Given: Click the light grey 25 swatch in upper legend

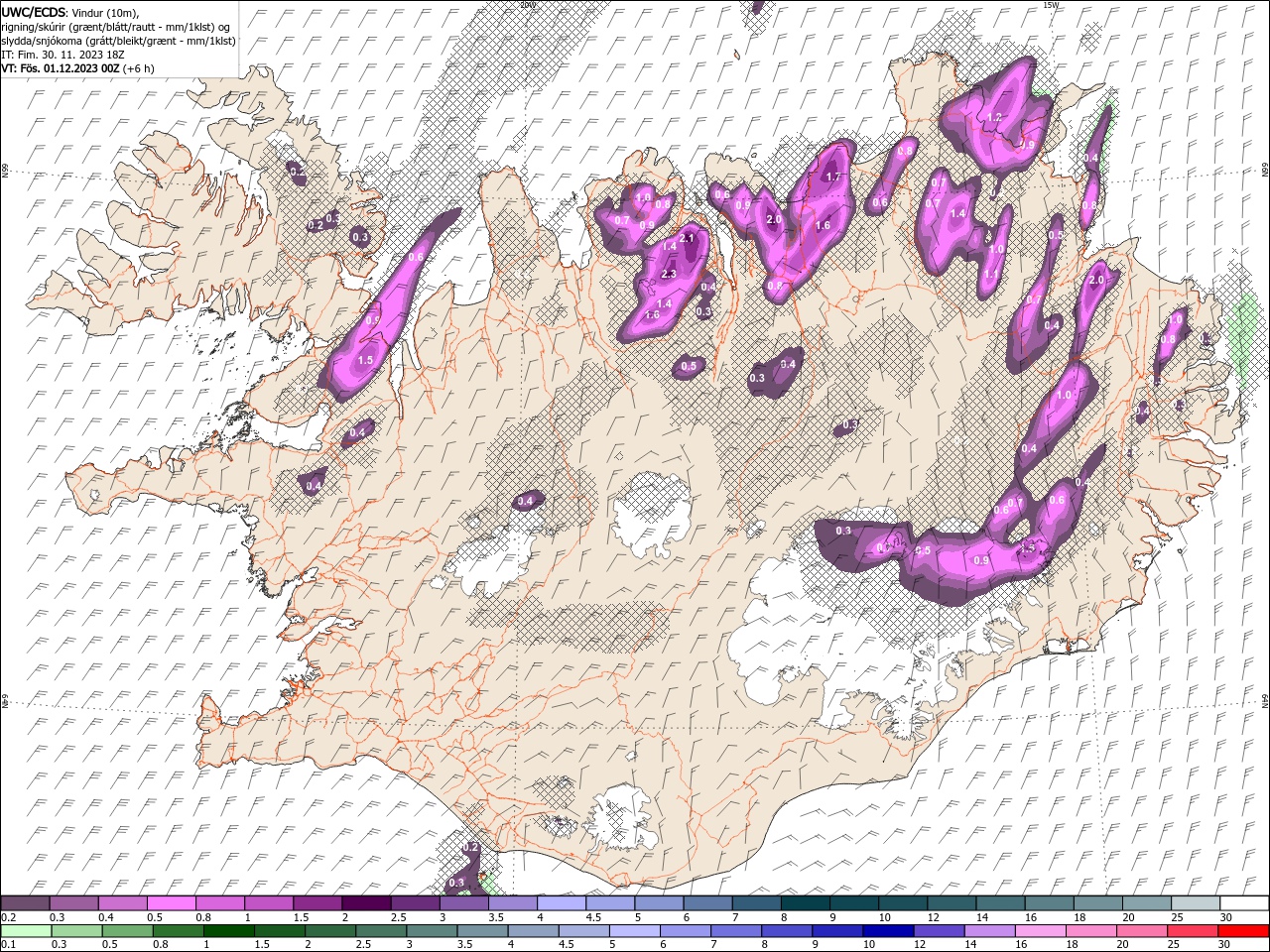Looking at the screenshot, I should point(1195,903).
